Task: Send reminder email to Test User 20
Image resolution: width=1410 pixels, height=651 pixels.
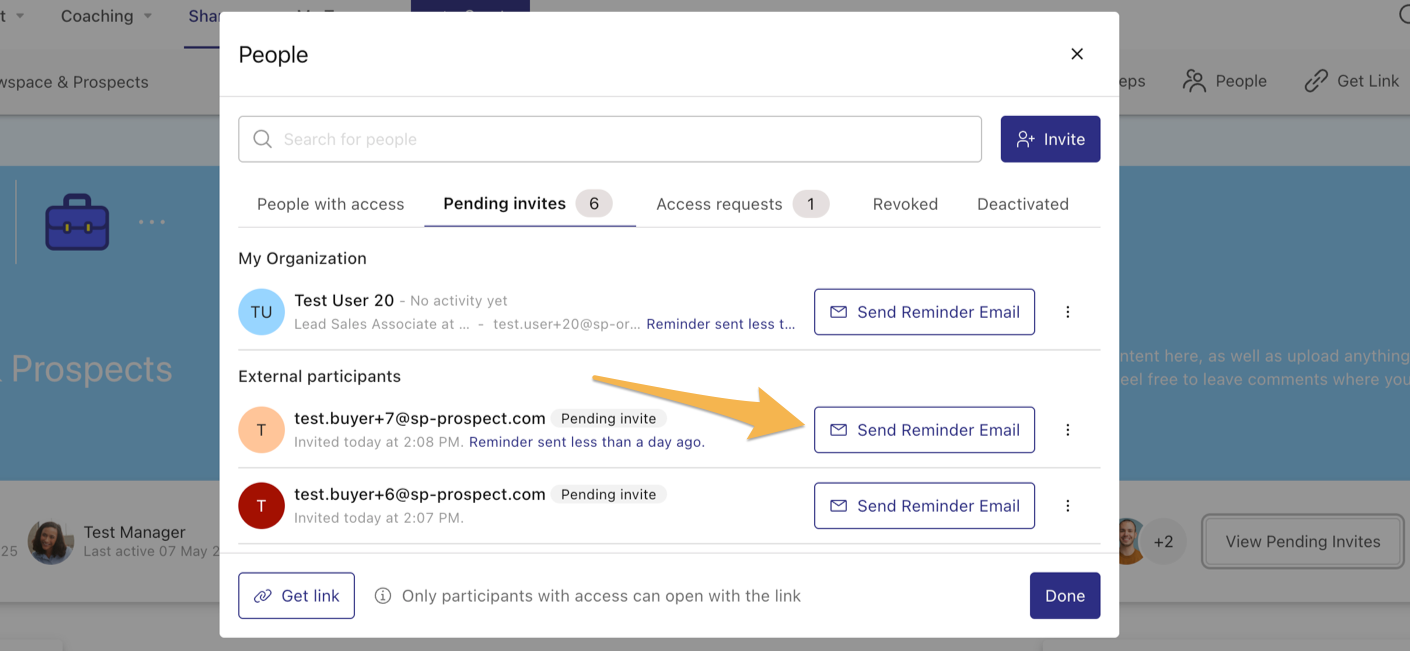Action: pyautogui.click(x=924, y=312)
